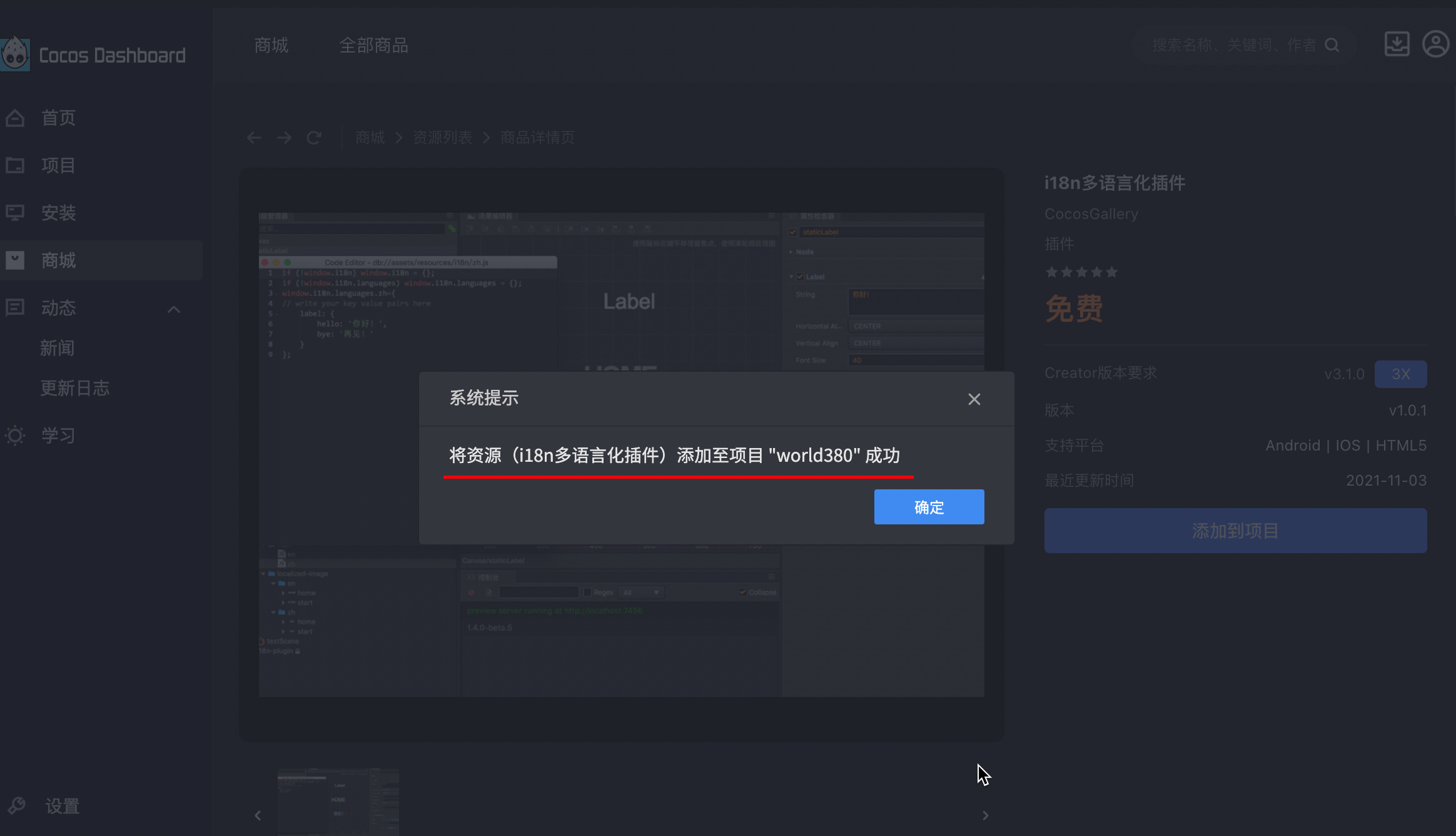Viewport: 1456px width, 836px height.
Task: Reload the page with refresh icon
Action: [314, 138]
